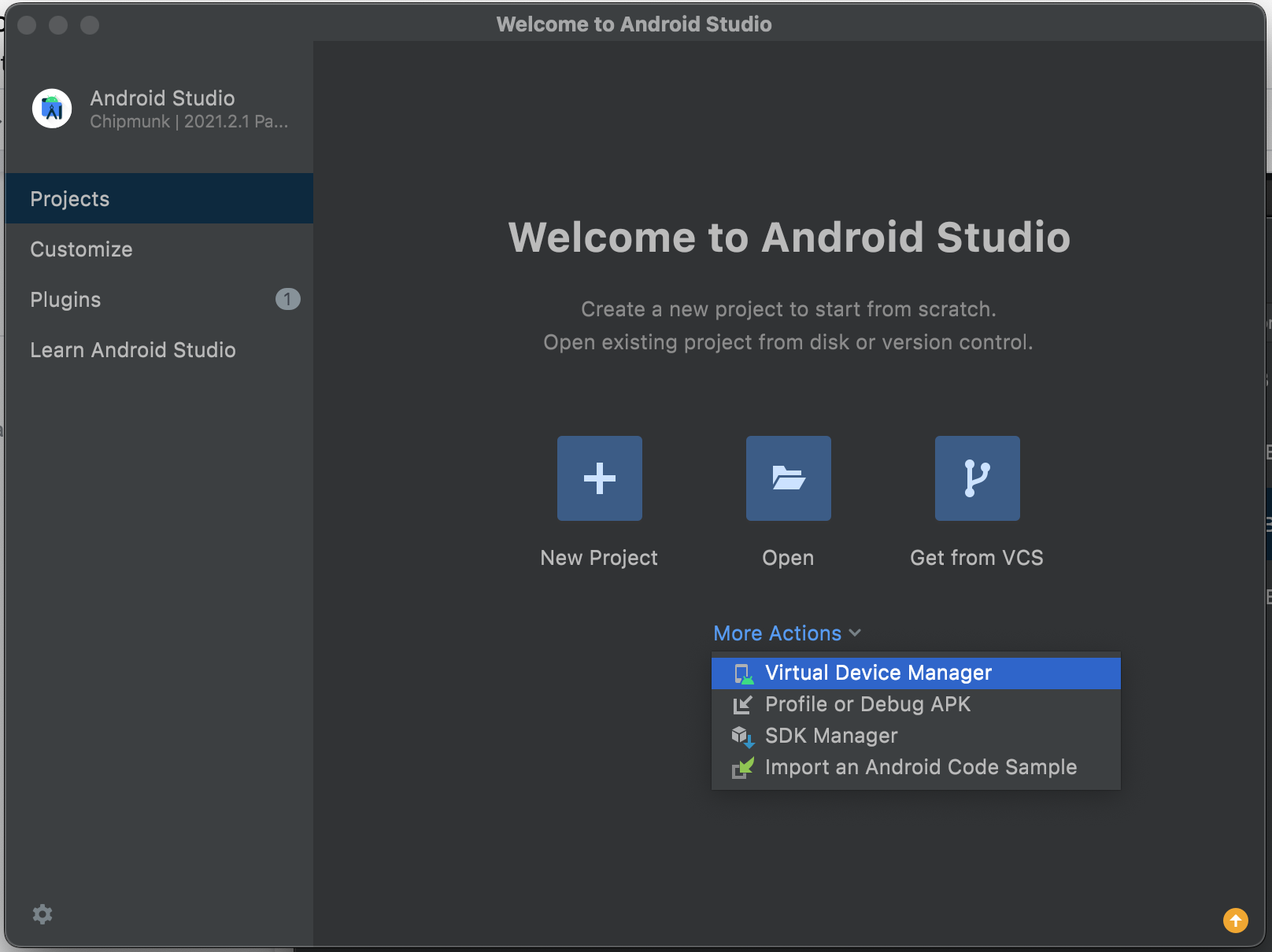Expand the More Actions dropdown
Viewport: 1272px width, 952px height.
pos(787,633)
